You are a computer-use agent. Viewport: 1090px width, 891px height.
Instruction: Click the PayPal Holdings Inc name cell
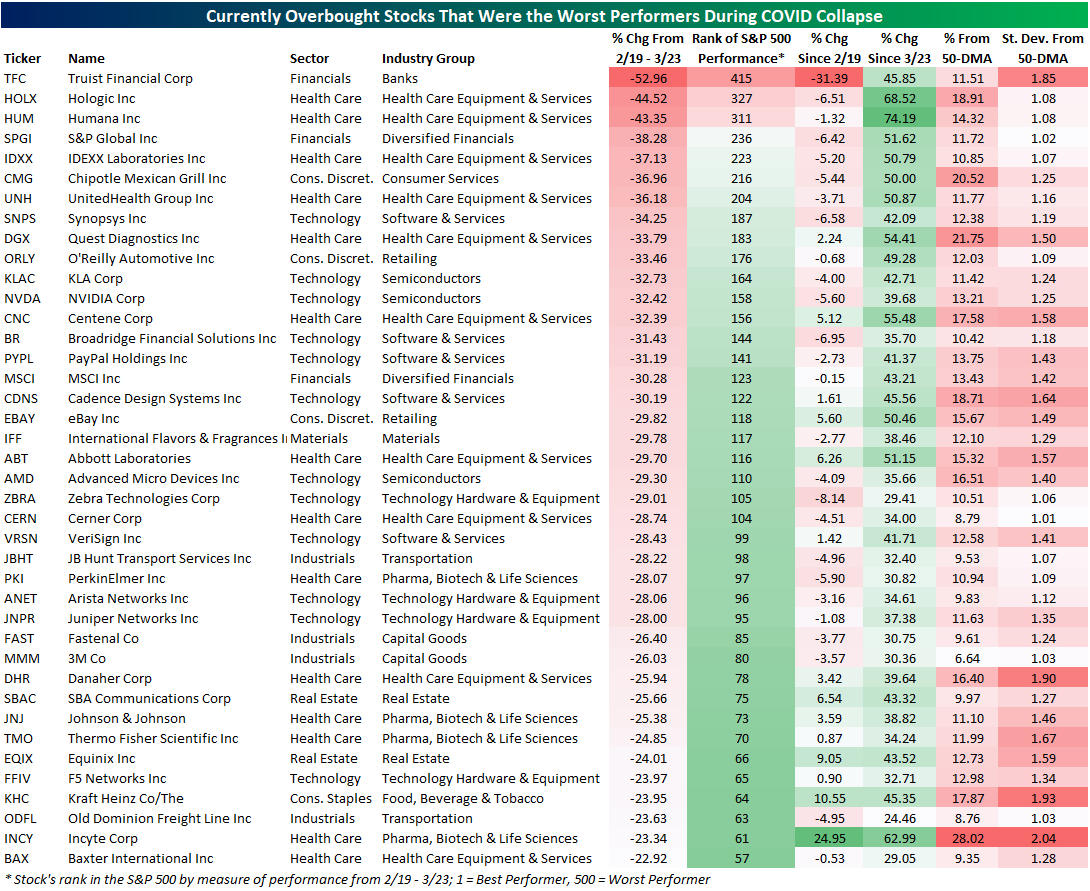(127, 358)
